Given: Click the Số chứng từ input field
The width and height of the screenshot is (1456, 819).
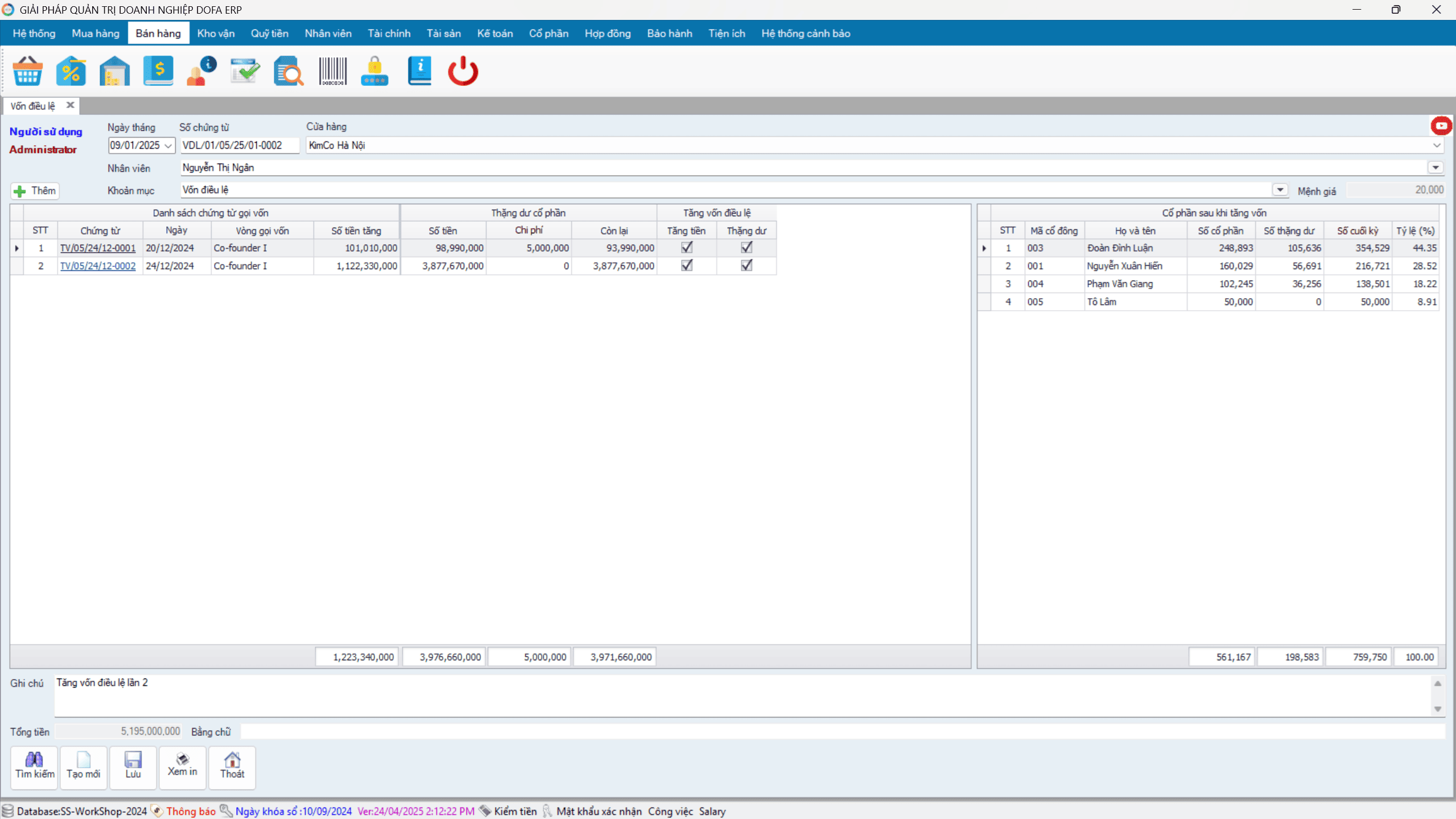Looking at the screenshot, I should point(240,146).
